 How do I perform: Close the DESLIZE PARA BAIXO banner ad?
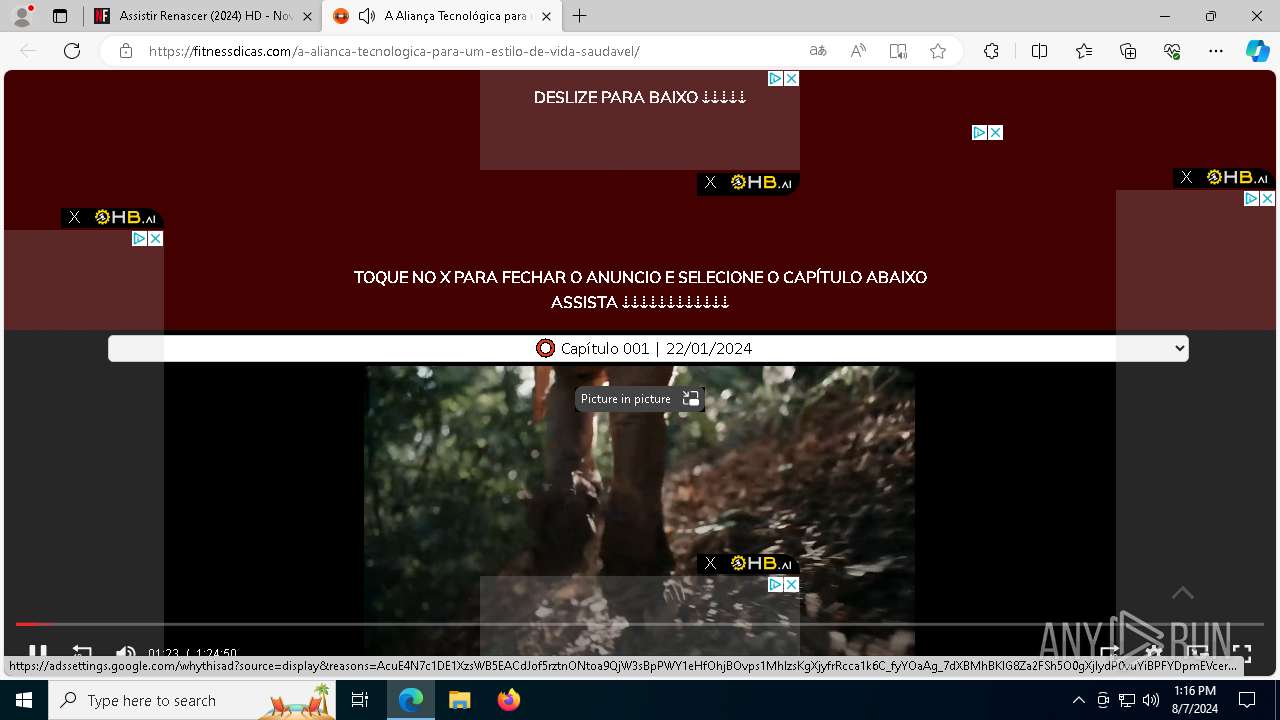point(791,78)
